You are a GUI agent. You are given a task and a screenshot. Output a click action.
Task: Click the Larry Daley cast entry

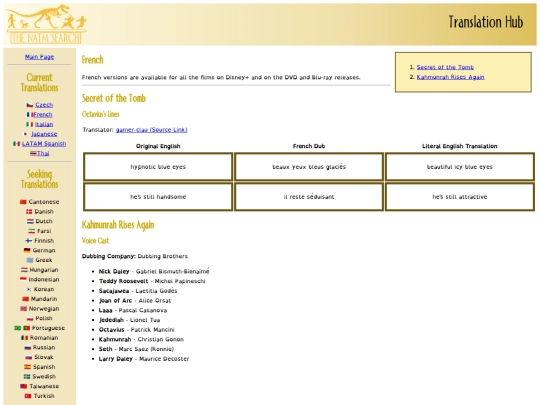144,359
